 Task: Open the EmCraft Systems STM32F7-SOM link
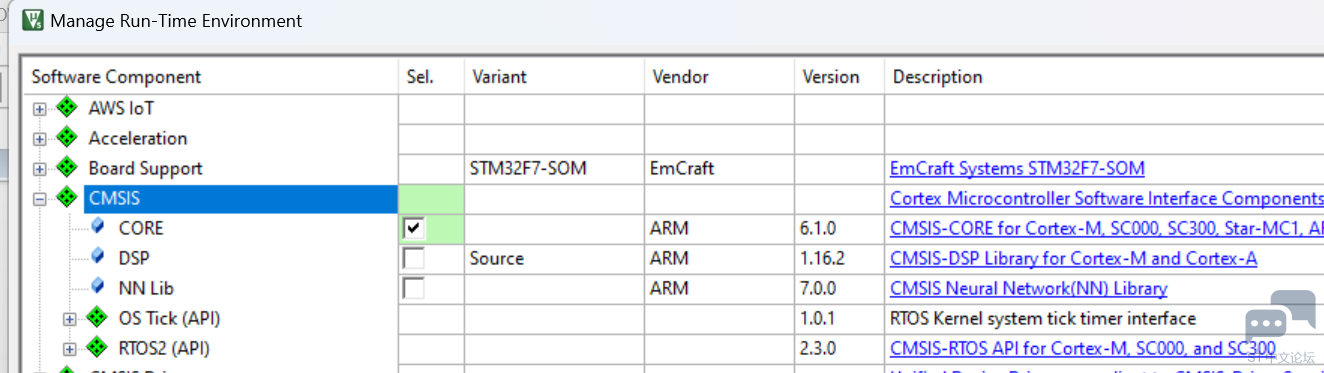1017,169
